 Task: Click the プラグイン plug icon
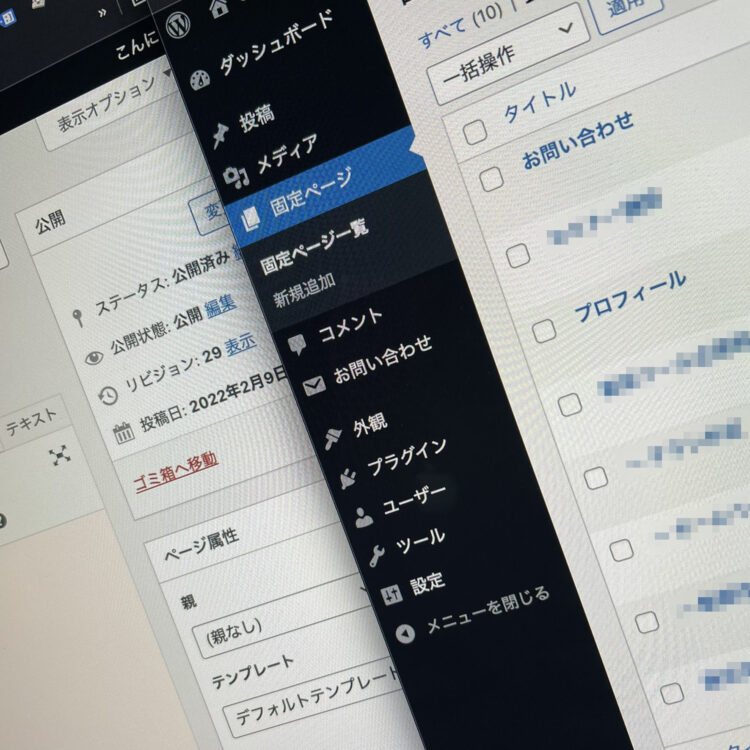point(348,479)
